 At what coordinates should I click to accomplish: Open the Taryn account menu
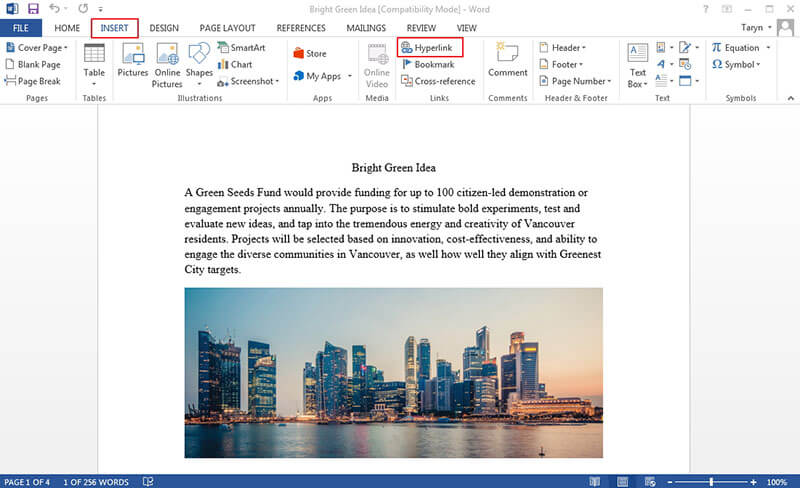click(756, 28)
